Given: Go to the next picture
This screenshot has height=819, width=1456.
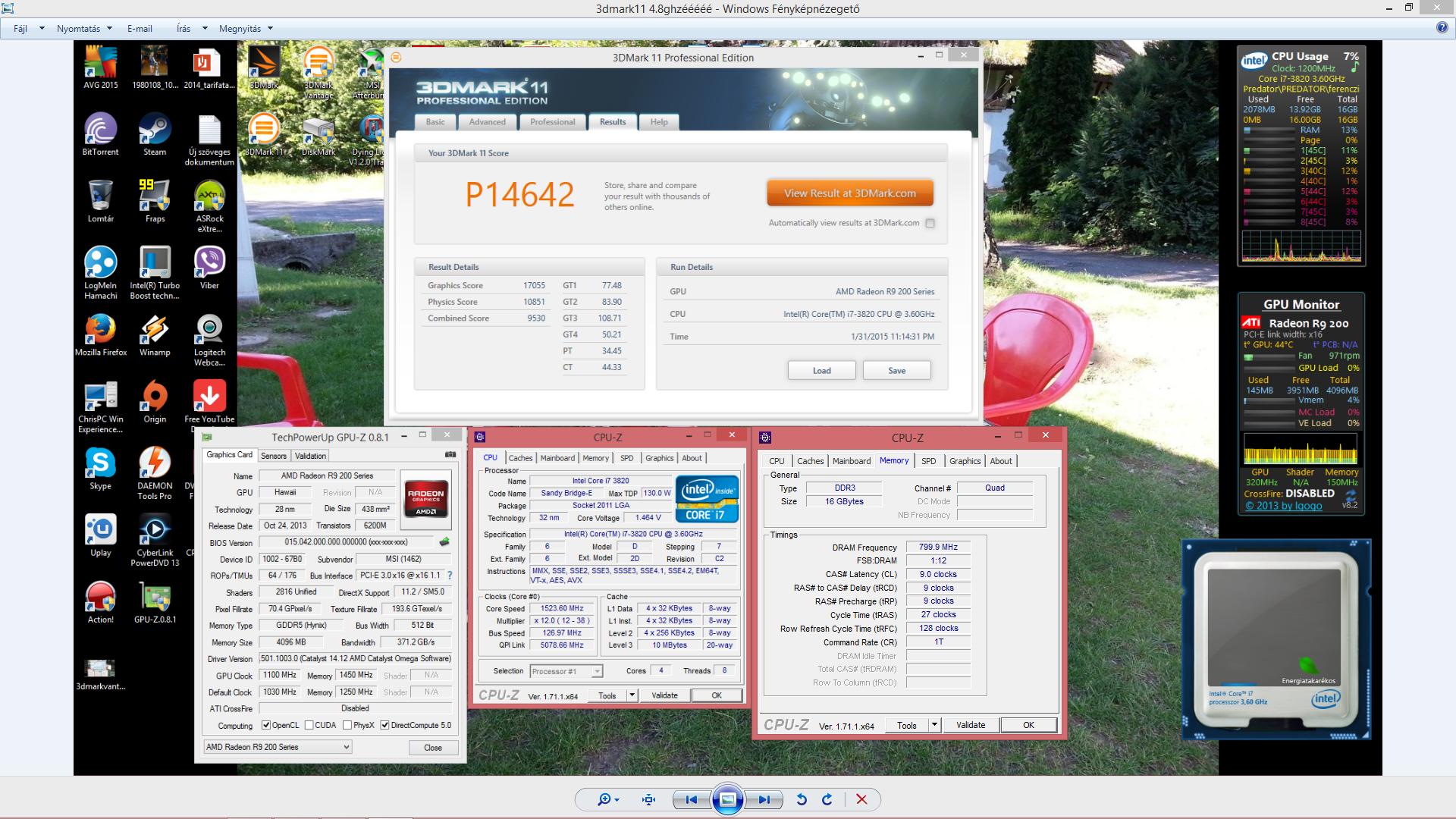Looking at the screenshot, I should (x=764, y=799).
